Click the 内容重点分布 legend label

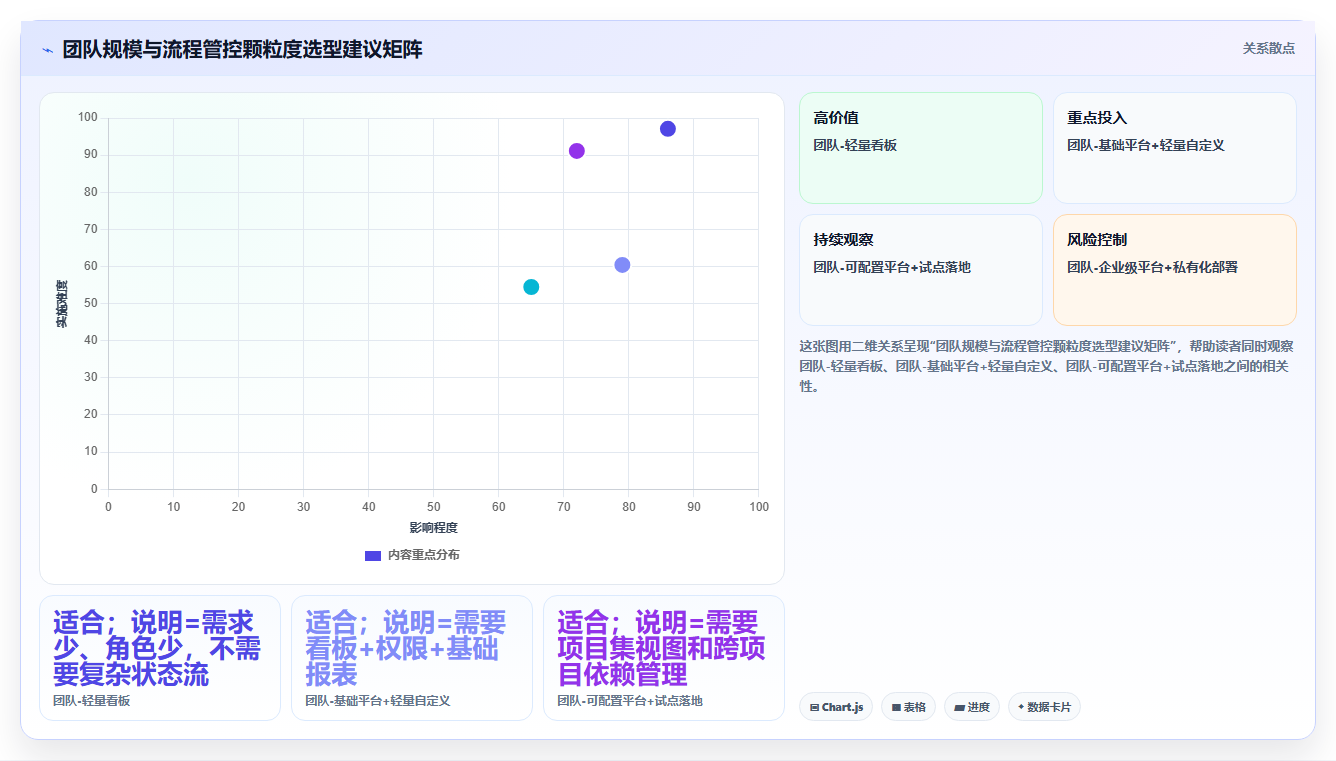[x=424, y=555]
